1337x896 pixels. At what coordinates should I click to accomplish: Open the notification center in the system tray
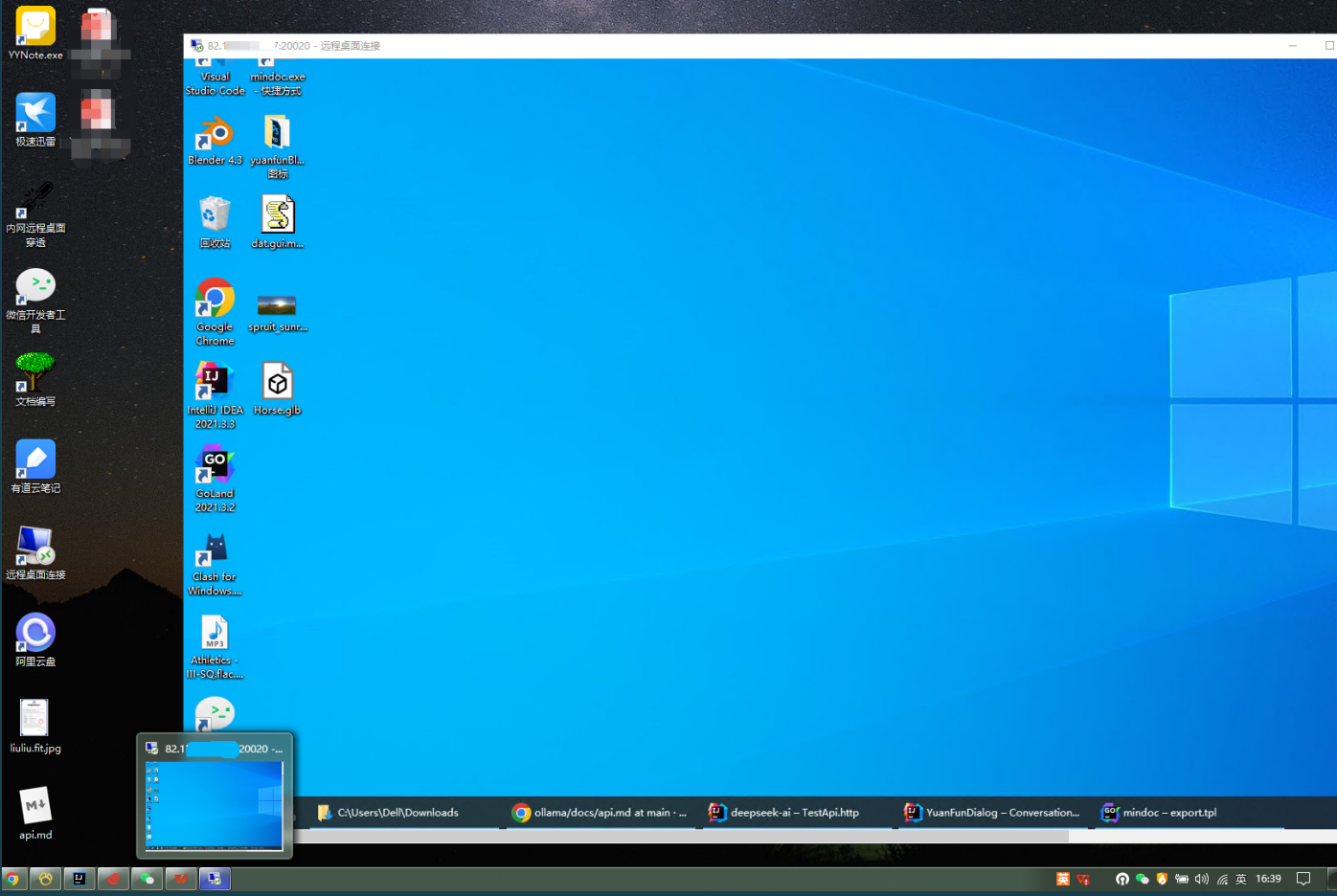(1303, 879)
